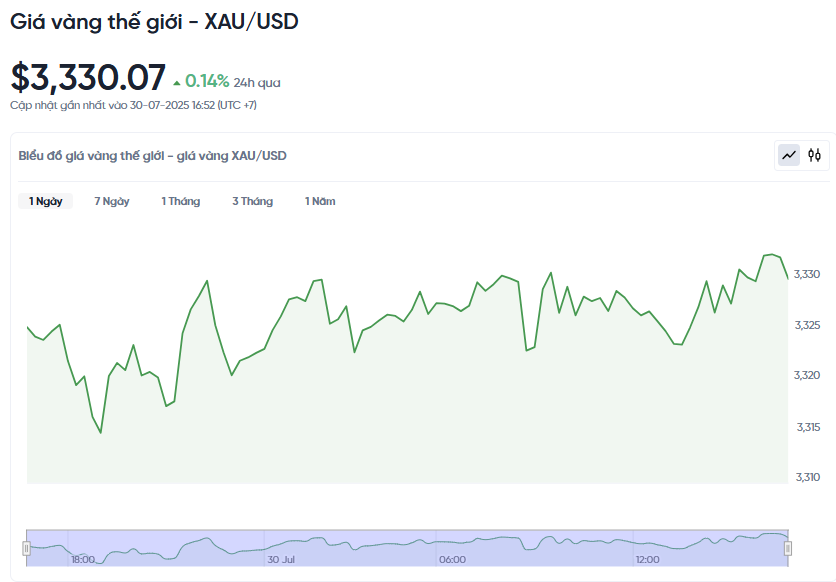836x582 pixels.
Task: Click the 18:00 marker in navigator
Action: click(83, 560)
